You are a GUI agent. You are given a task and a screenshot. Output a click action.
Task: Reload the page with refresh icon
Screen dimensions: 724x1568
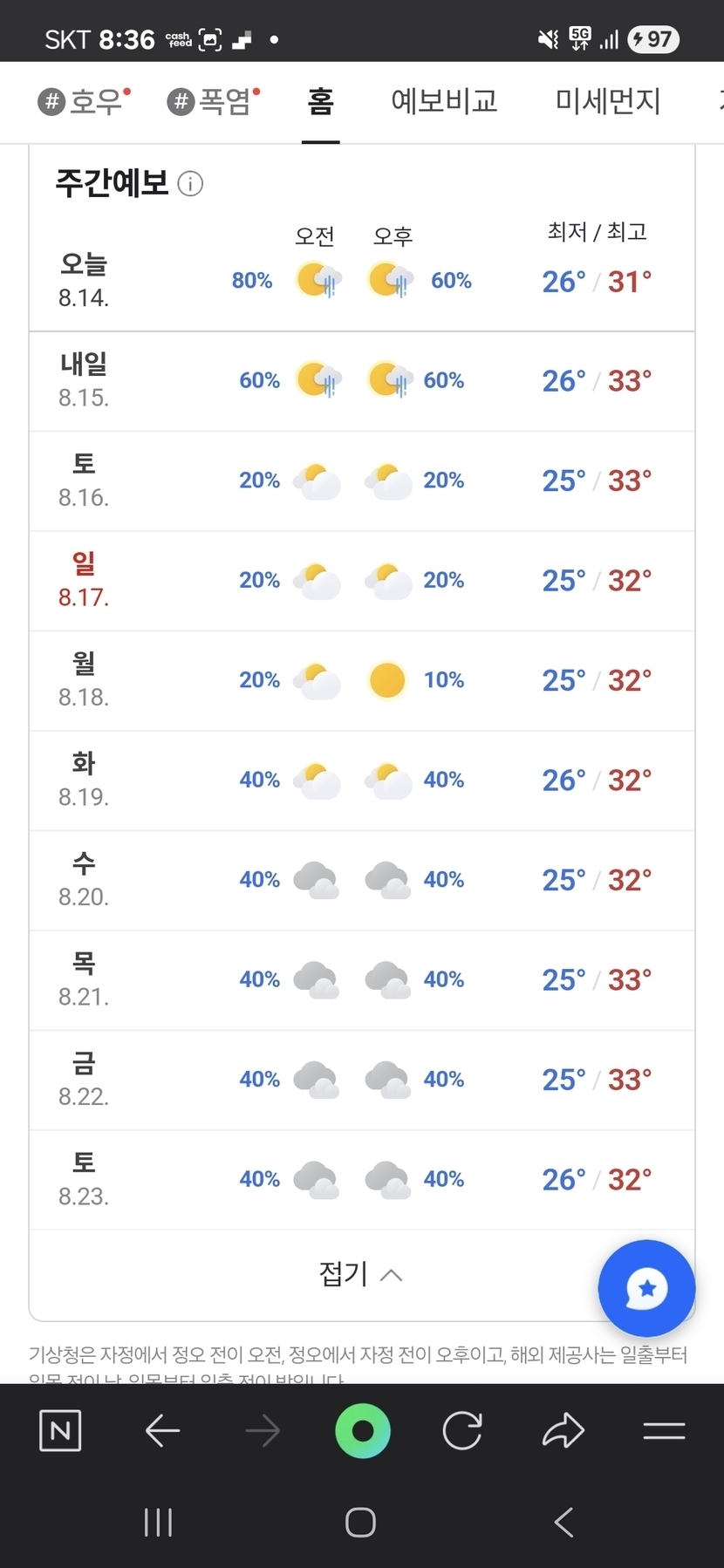(462, 1430)
